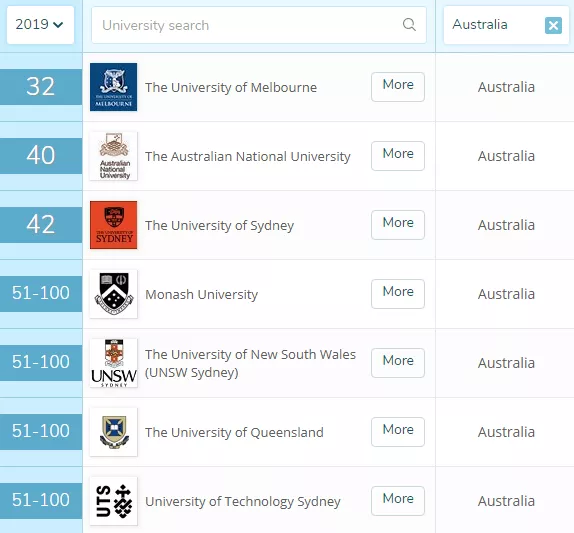Image resolution: width=574 pixels, height=533 pixels.
Task: Click Australia in the UNSW Sydney row
Action: (x=506, y=363)
